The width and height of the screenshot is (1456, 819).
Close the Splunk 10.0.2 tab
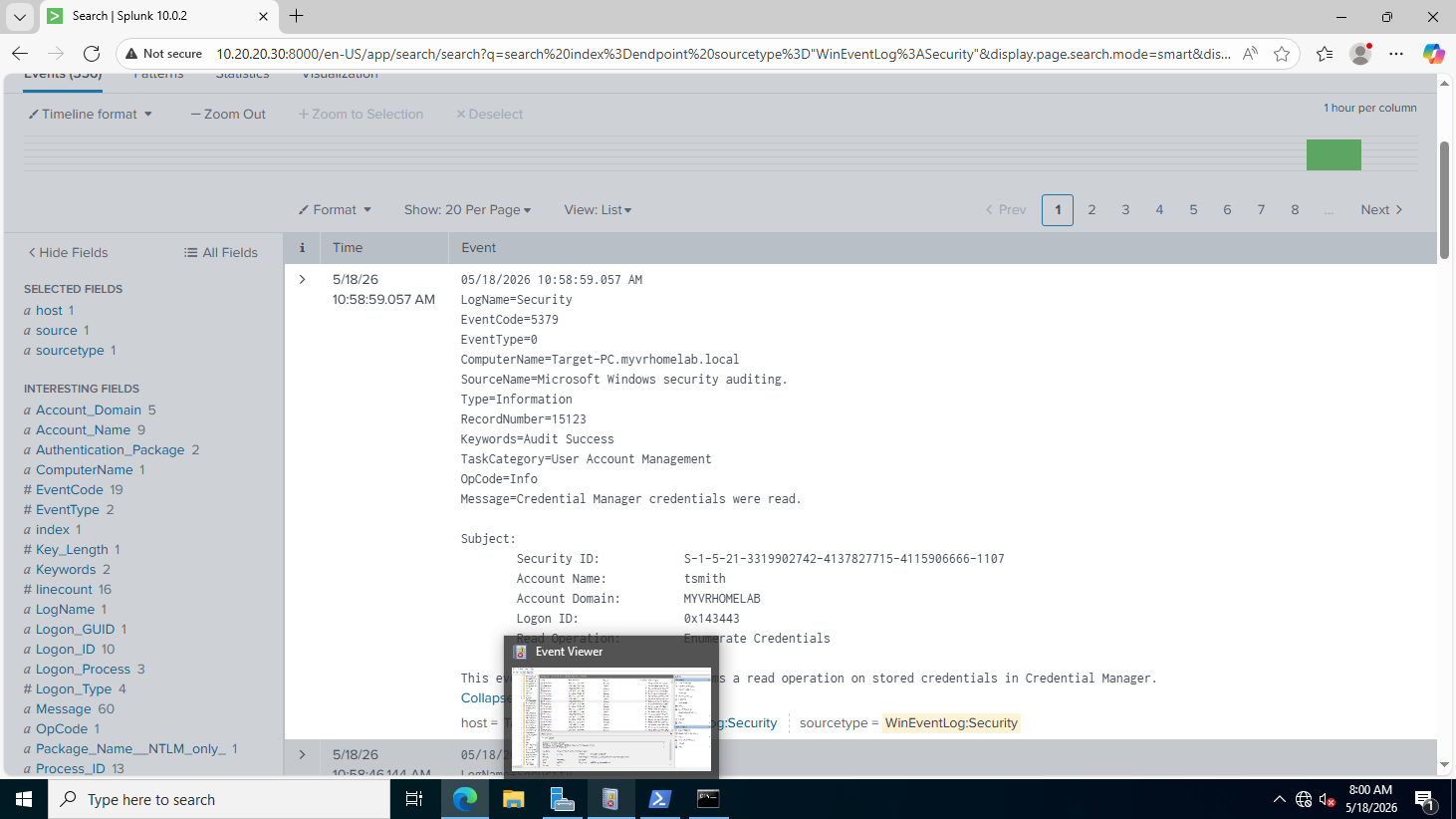click(x=263, y=16)
